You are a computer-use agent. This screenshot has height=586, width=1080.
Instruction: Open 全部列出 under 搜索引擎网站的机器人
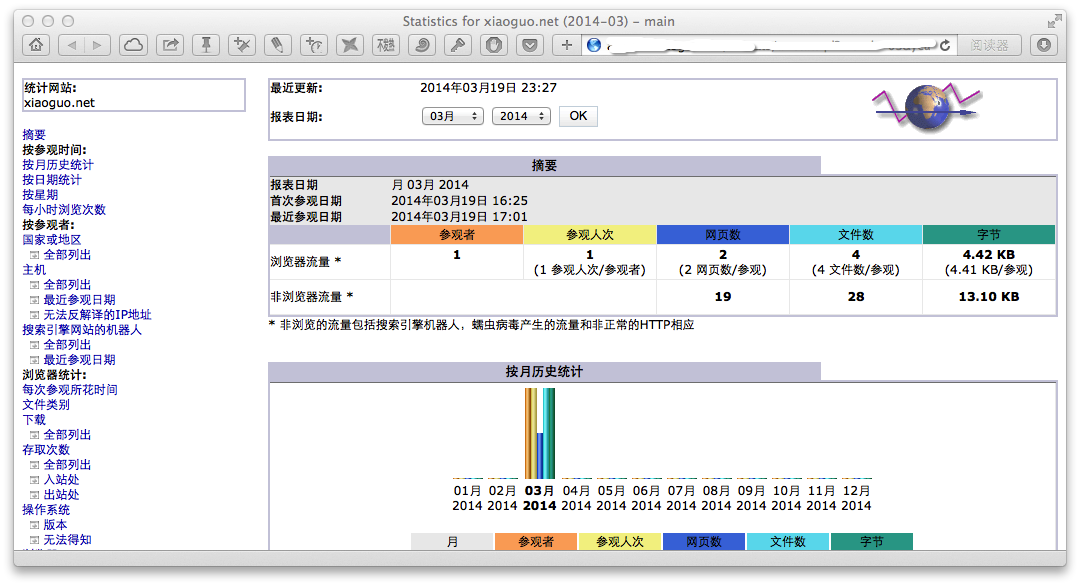click(67, 345)
